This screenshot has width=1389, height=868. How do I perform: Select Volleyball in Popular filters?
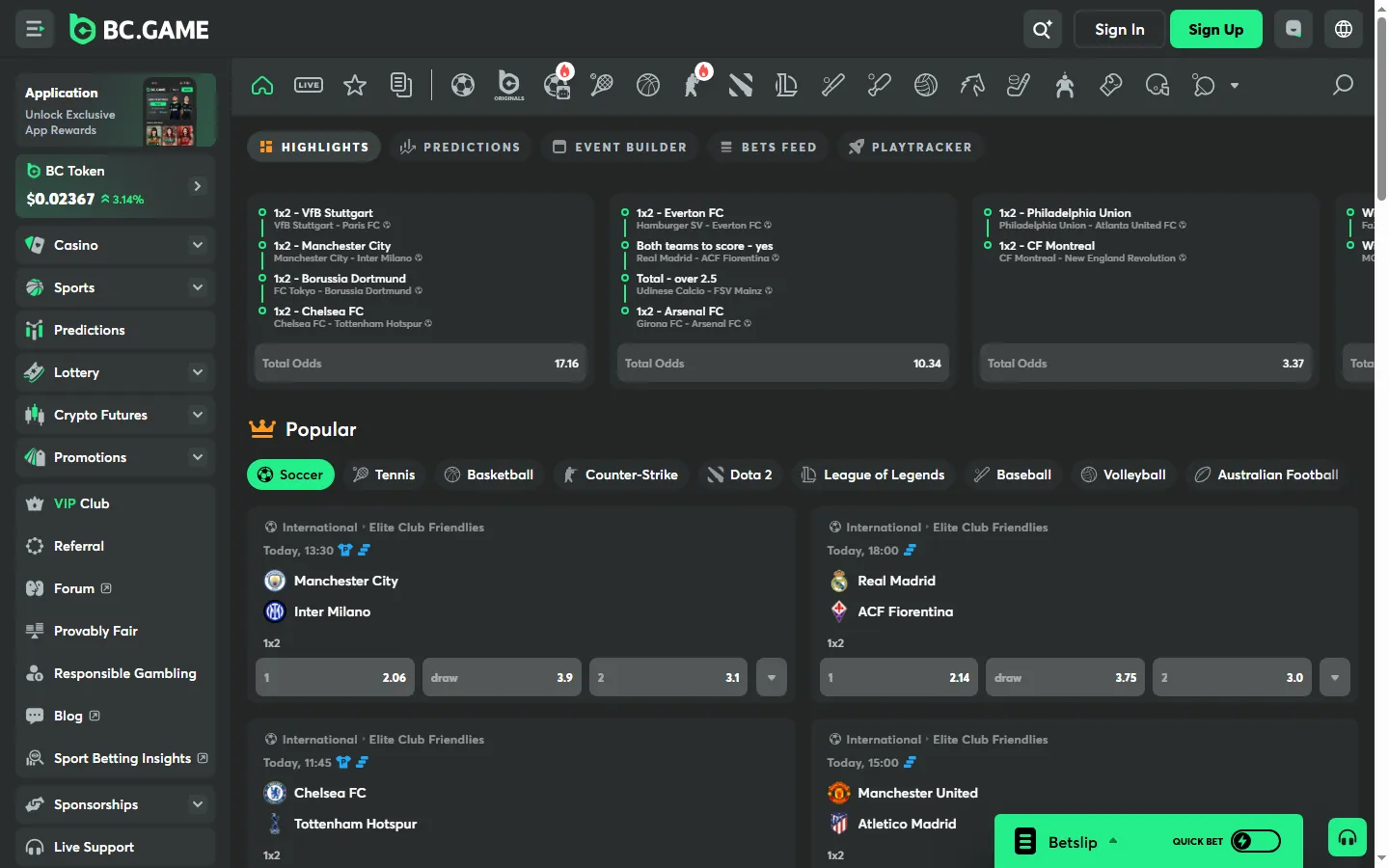coord(1124,475)
